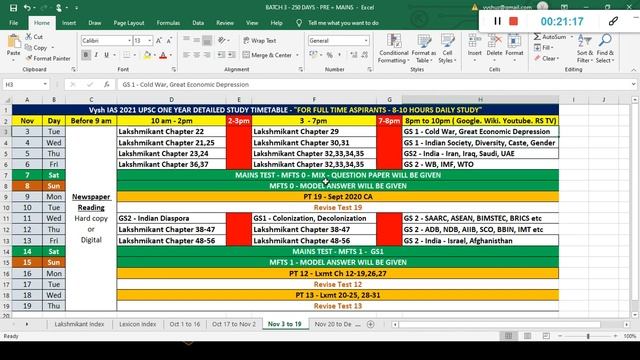Expand the formula bar
Viewport: 640px width, 360px height.
click(x=633, y=84)
